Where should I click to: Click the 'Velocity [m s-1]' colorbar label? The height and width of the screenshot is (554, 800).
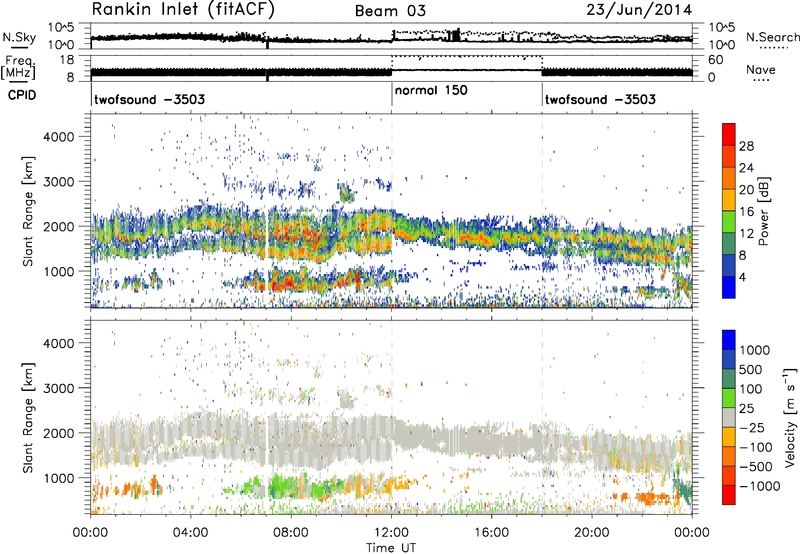click(x=790, y=417)
